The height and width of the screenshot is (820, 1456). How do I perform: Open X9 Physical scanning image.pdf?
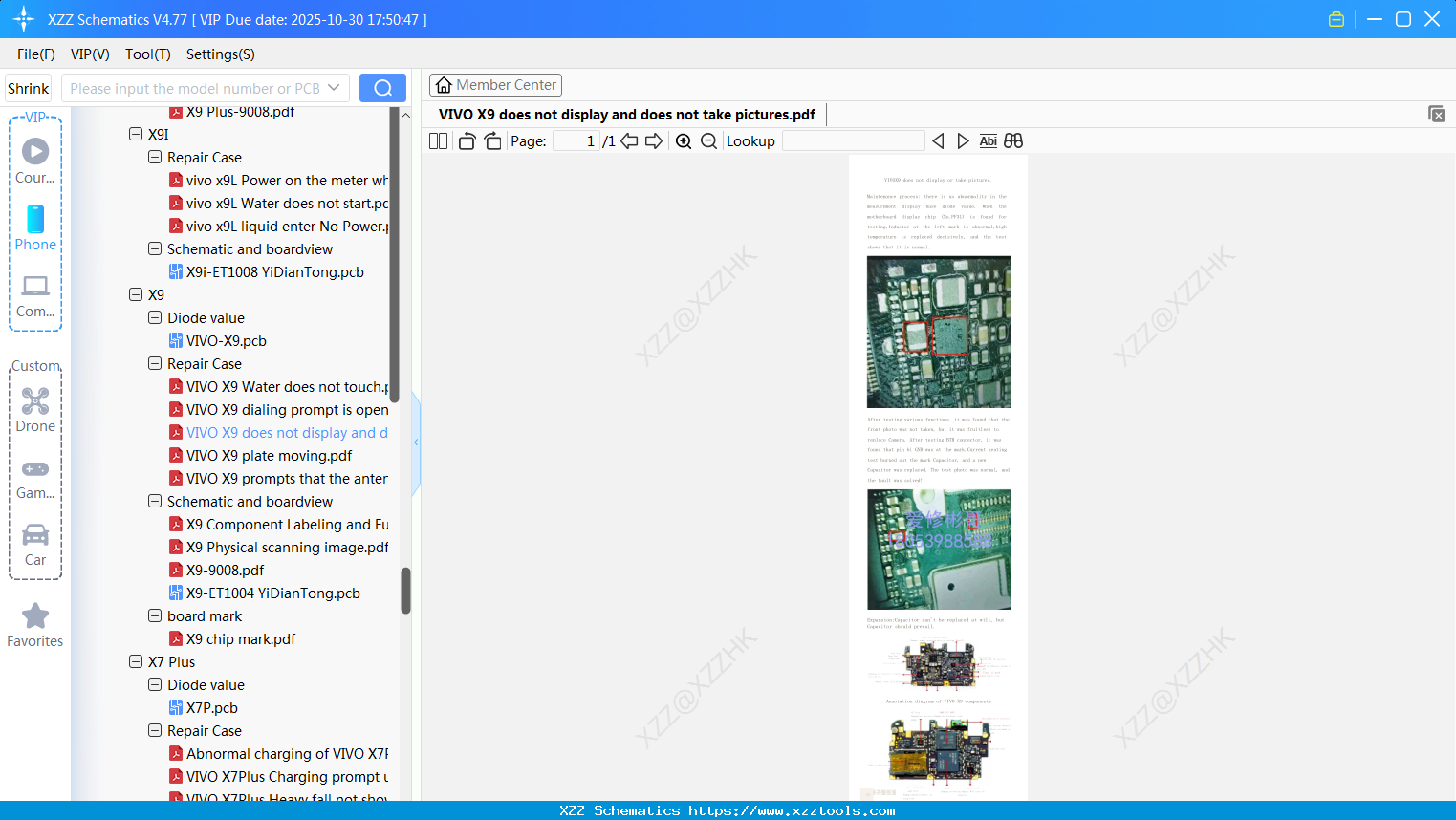279,548
